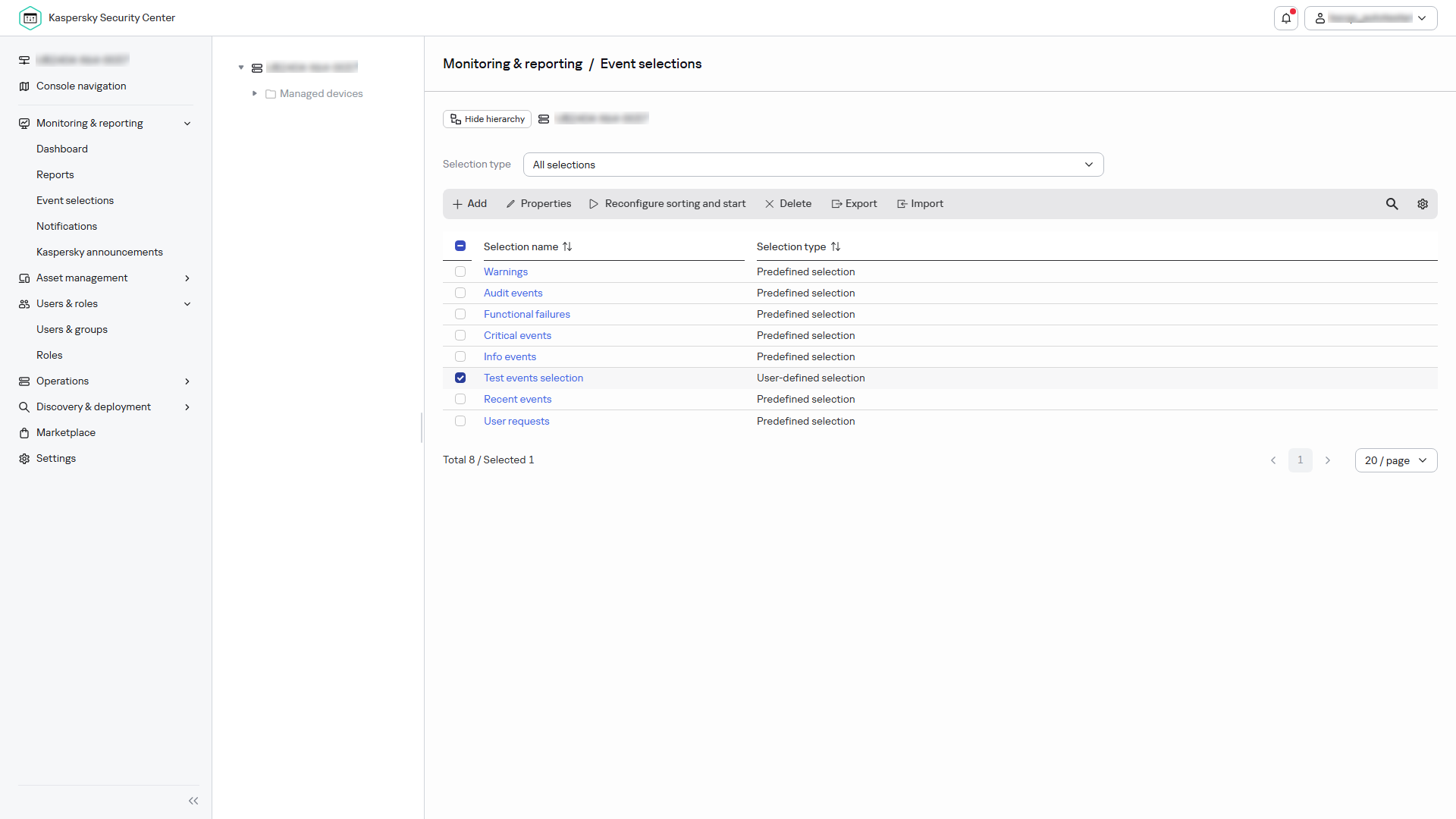This screenshot has height=819, width=1456.
Task: Check the User requests row checkbox
Action: click(460, 421)
